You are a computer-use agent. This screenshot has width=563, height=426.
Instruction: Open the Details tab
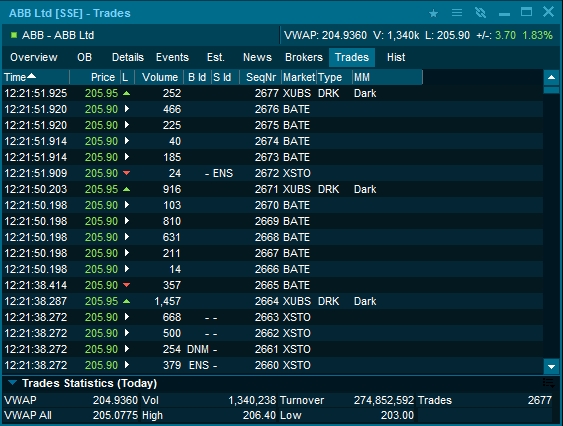click(x=127, y=57)
